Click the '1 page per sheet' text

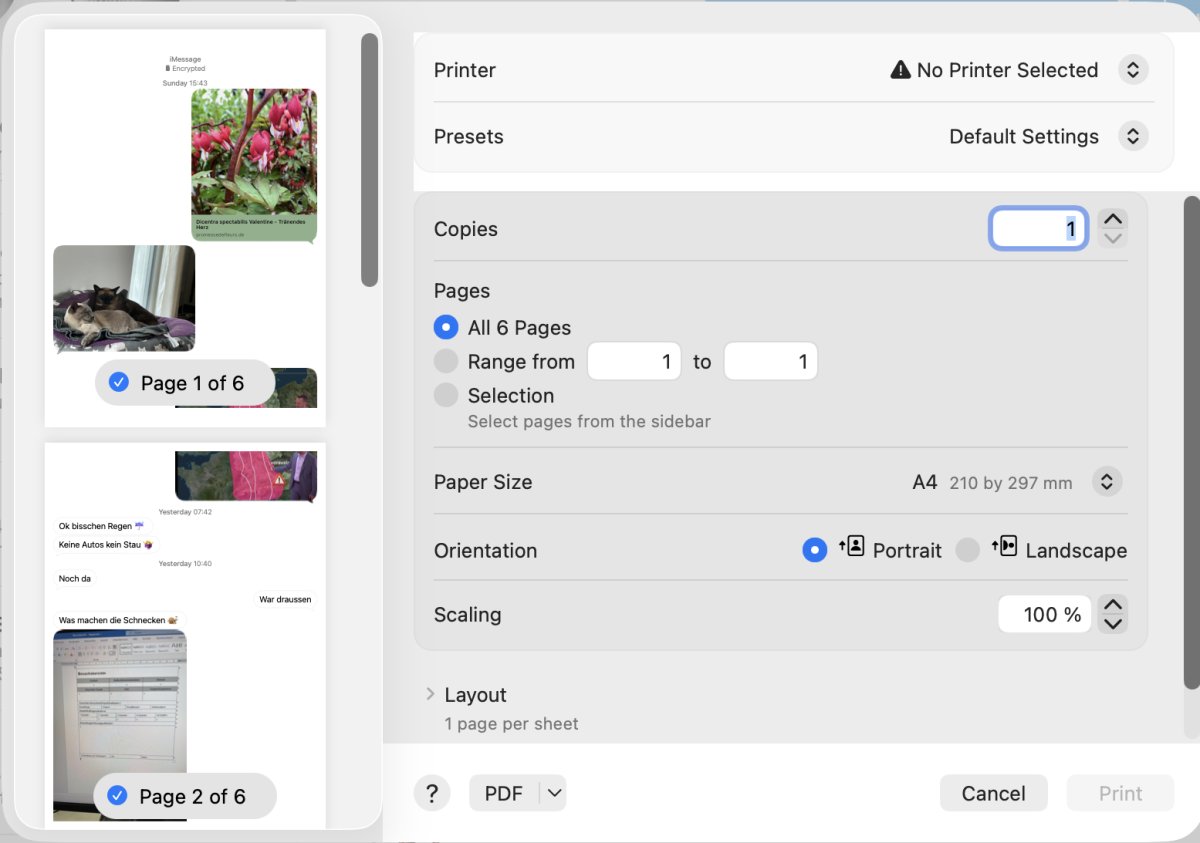pos(511,723)
